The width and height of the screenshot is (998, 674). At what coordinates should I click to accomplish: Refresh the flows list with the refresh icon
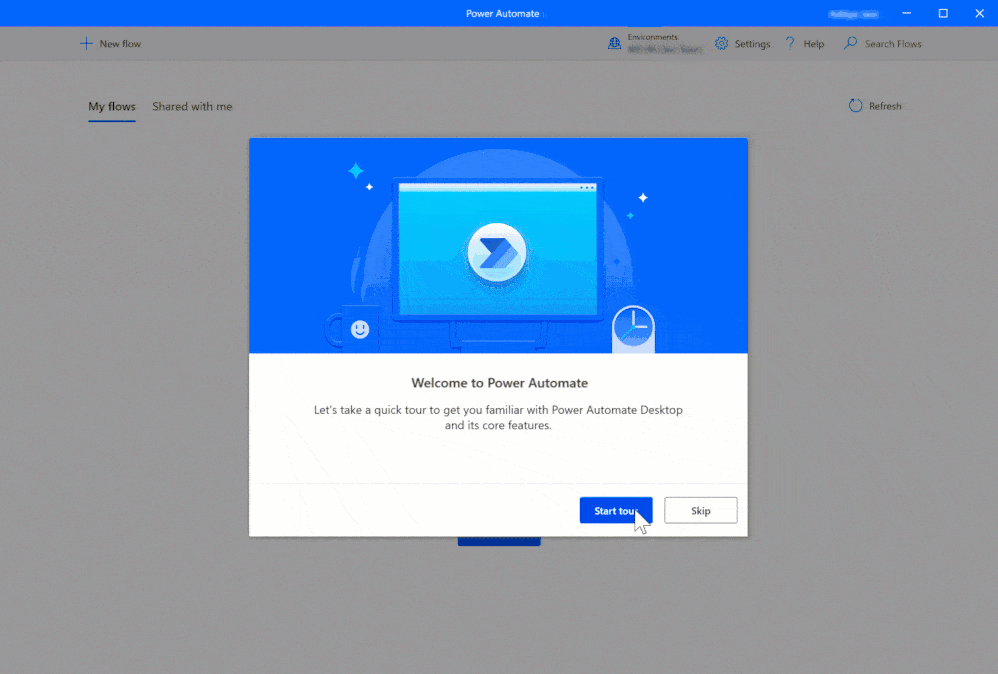point(855,105)
